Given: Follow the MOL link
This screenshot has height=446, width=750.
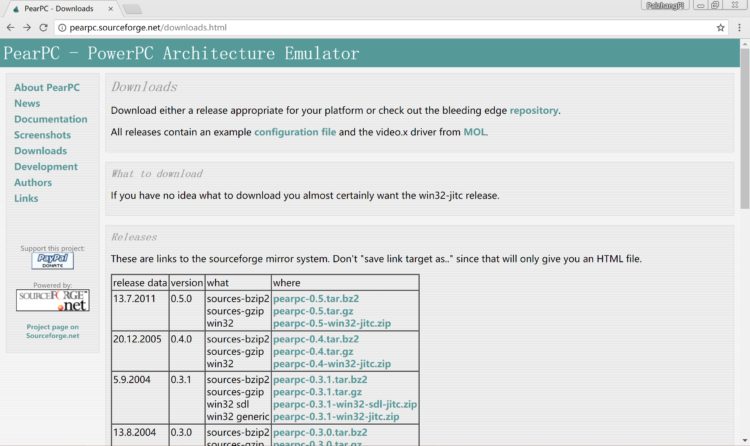Looking at the screenshot, I should point(474,132).
